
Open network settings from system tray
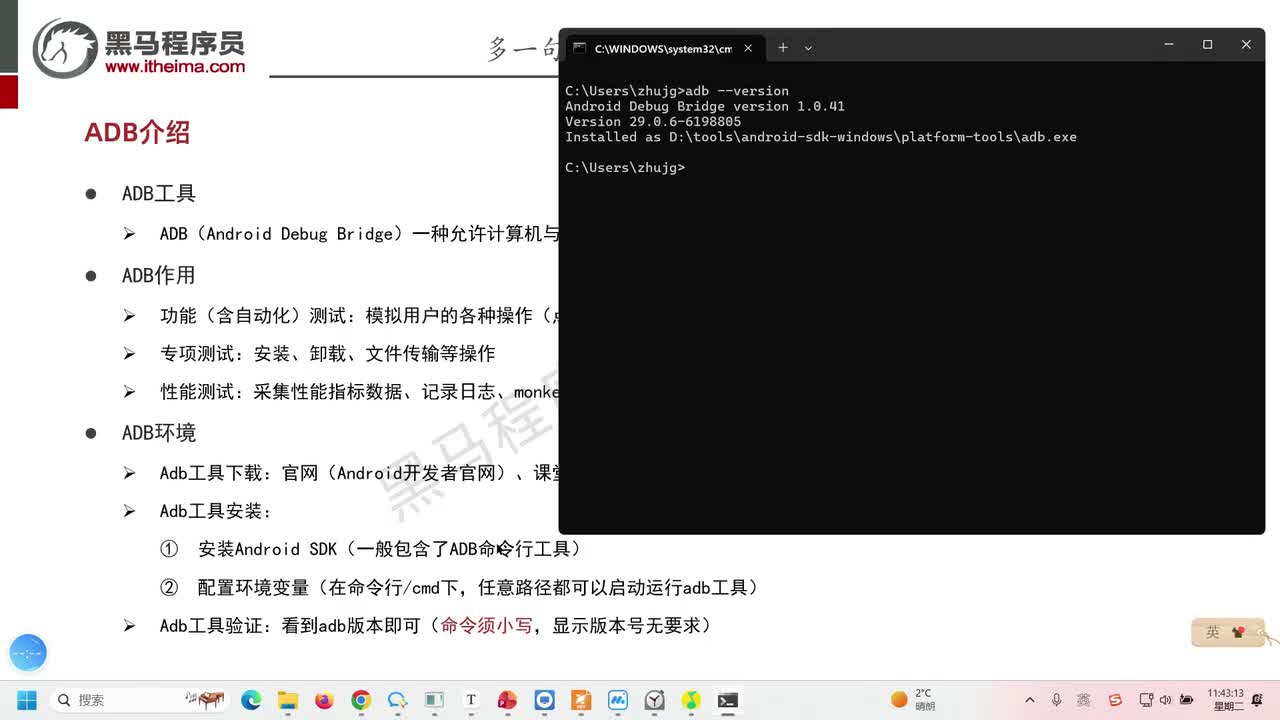[1146, 700]
